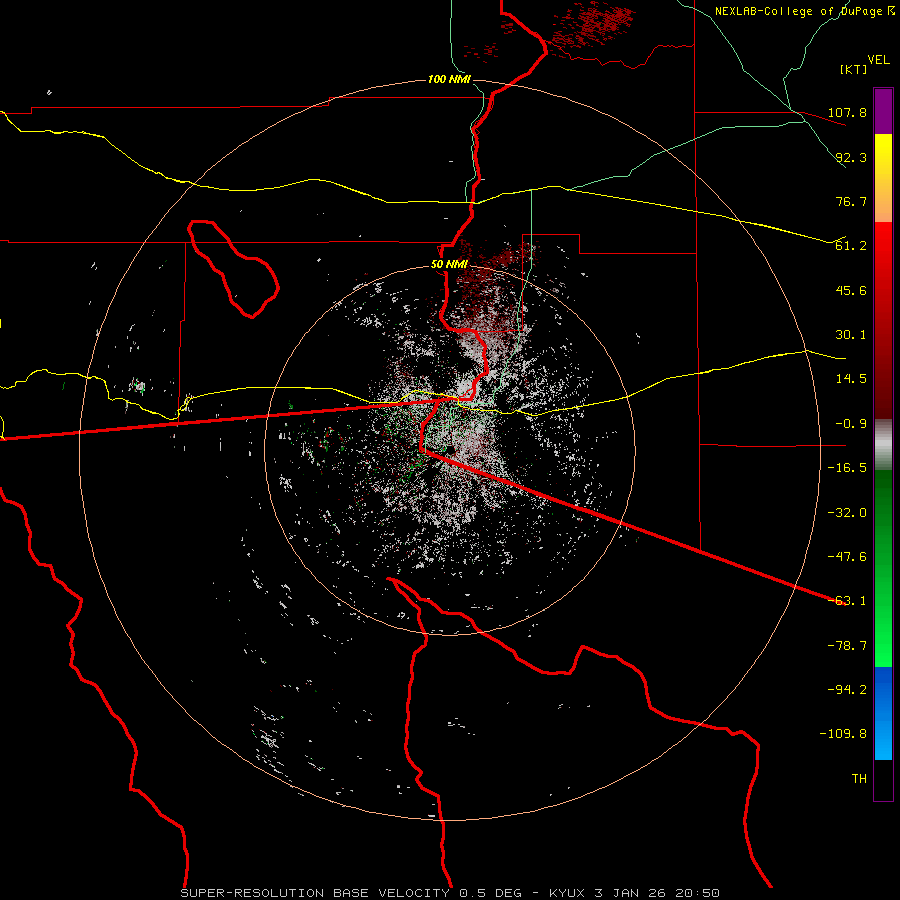Image resolution: width=900 pixels, height=900 pixels.
Task: Pick the blue segment of the color bar
Action: click(883, 713)
